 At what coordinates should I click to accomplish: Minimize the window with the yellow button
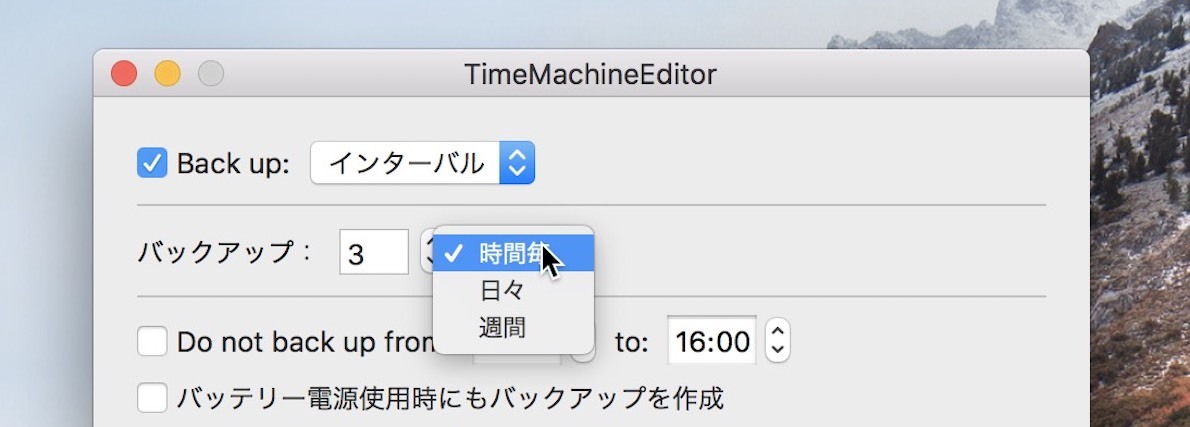pyautogui.click(x=167, y=74)
